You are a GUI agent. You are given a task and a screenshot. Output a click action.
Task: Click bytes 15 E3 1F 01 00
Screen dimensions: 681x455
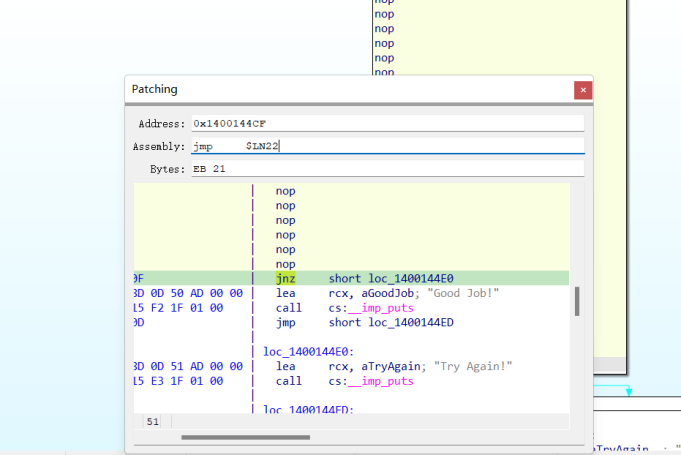click(x=179, y=381)
